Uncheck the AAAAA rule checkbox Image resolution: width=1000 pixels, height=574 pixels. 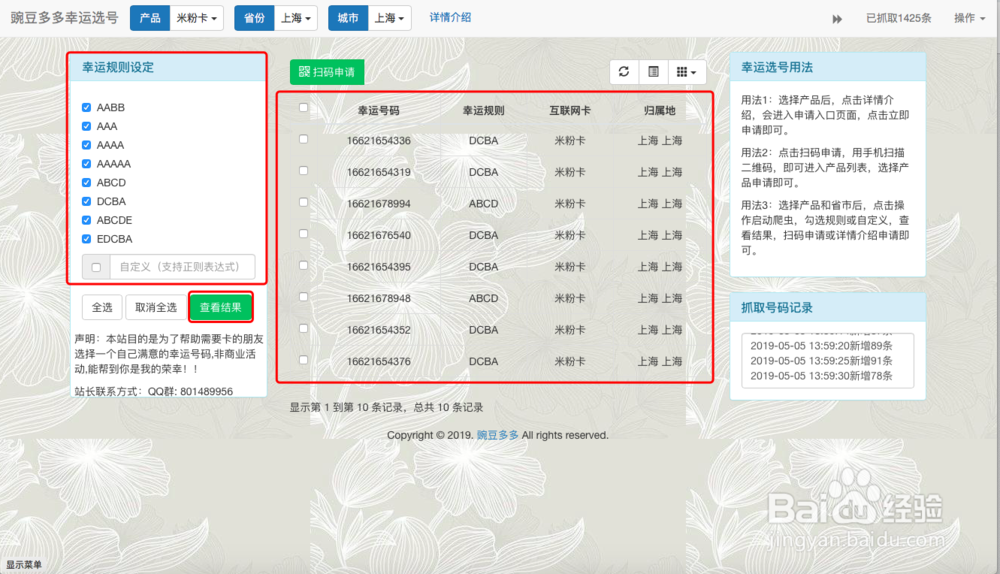click(x=87, y=164)
